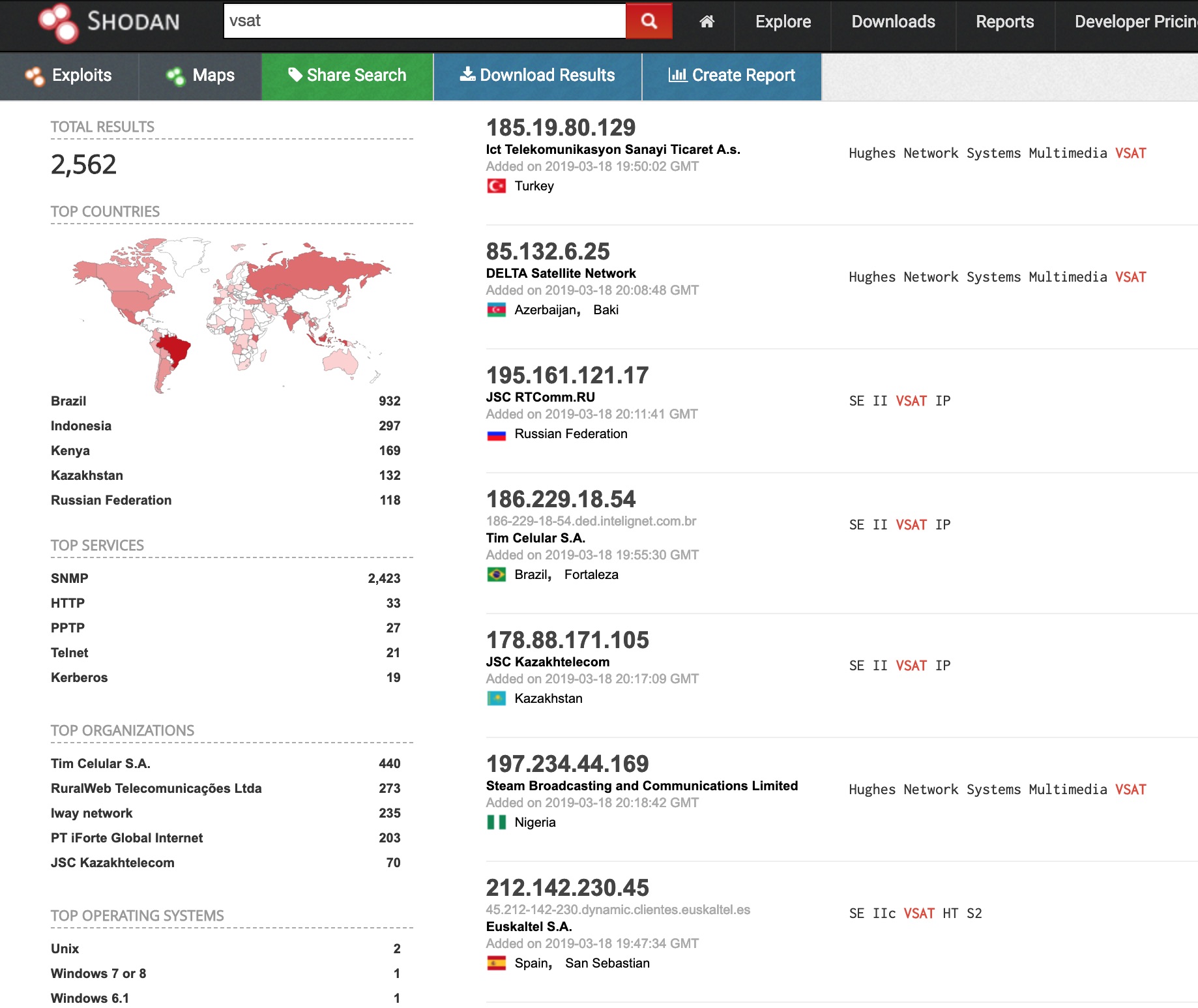Click the Share Search tag icon
Viewport: 1198px width, 1008px height.
(x=295, y=75)
